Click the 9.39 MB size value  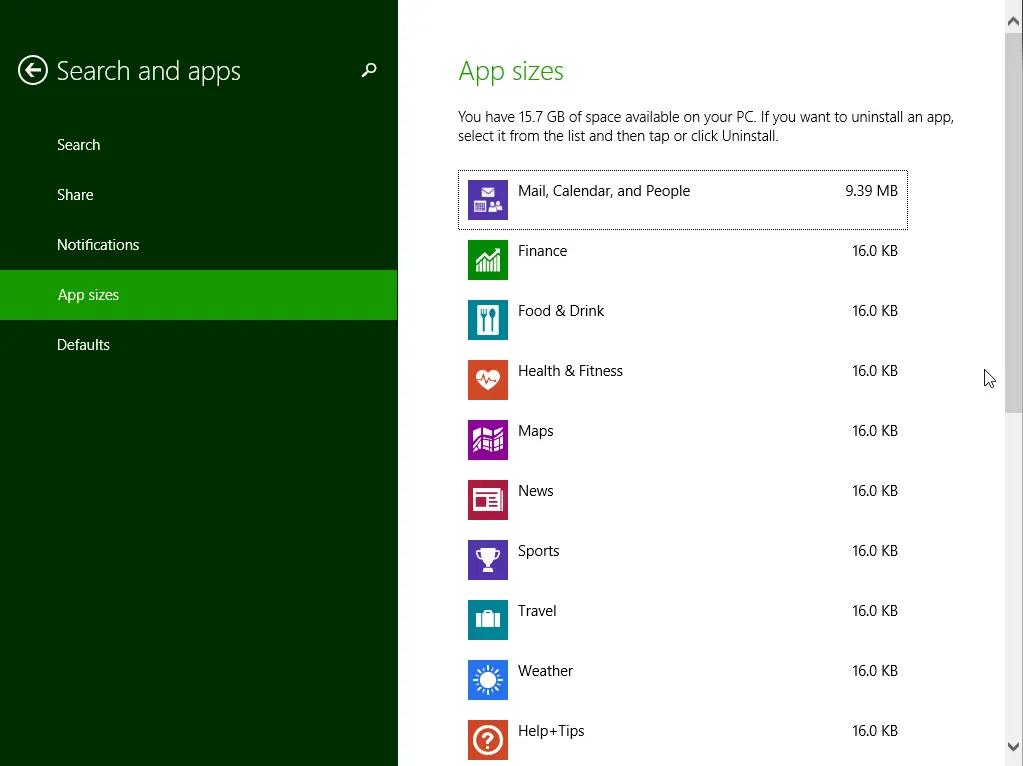pos(871,191)
